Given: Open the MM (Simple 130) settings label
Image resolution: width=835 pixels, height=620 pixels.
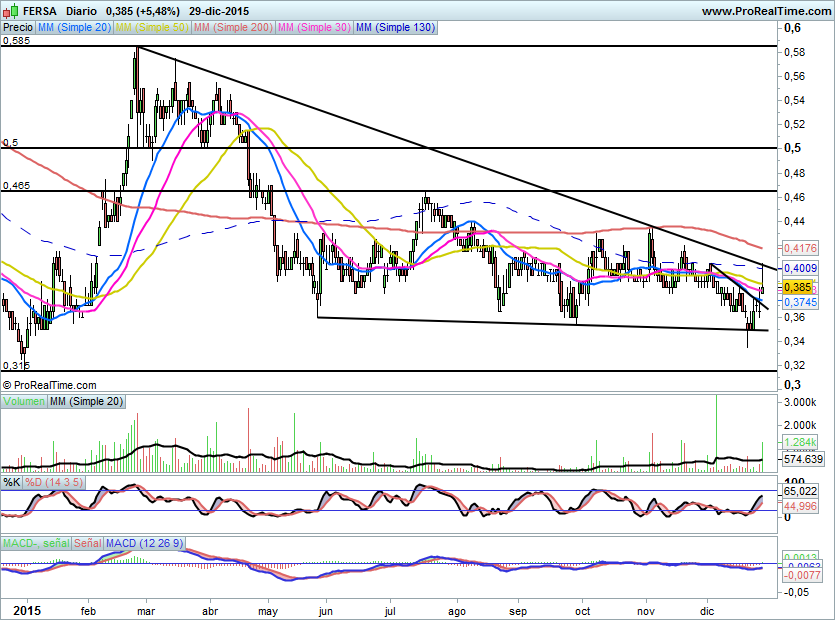Looking at the screenshot, I should coord(395,28).
